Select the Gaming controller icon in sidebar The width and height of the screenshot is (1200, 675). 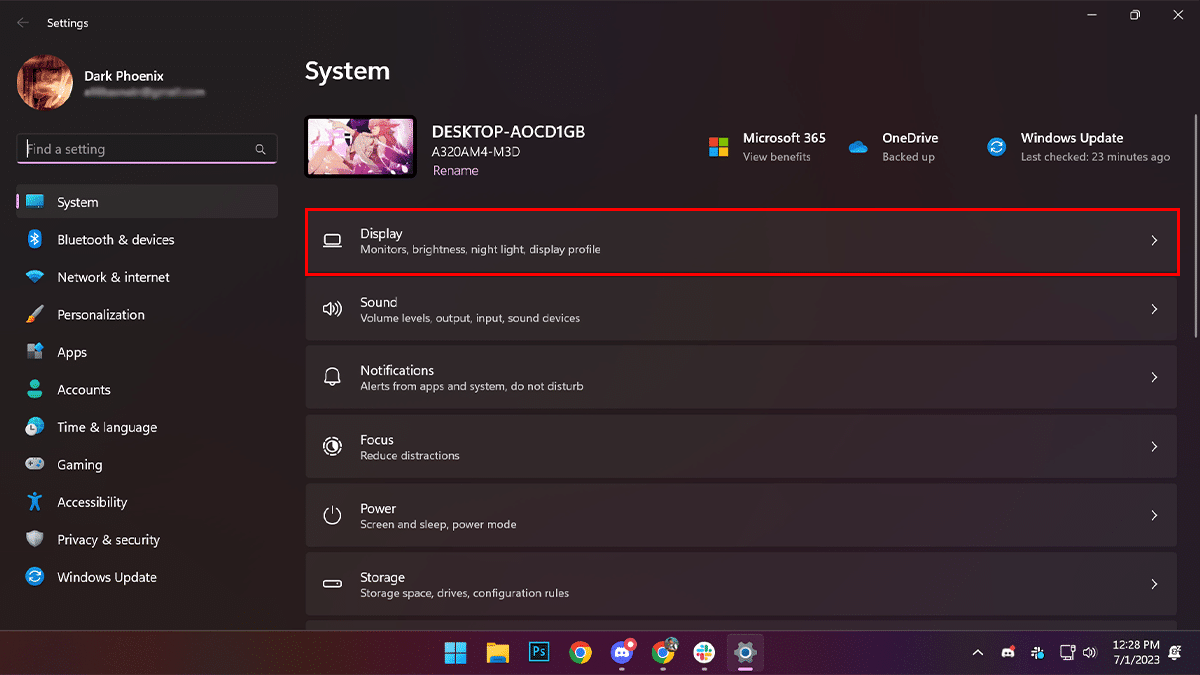coord(35,465)
